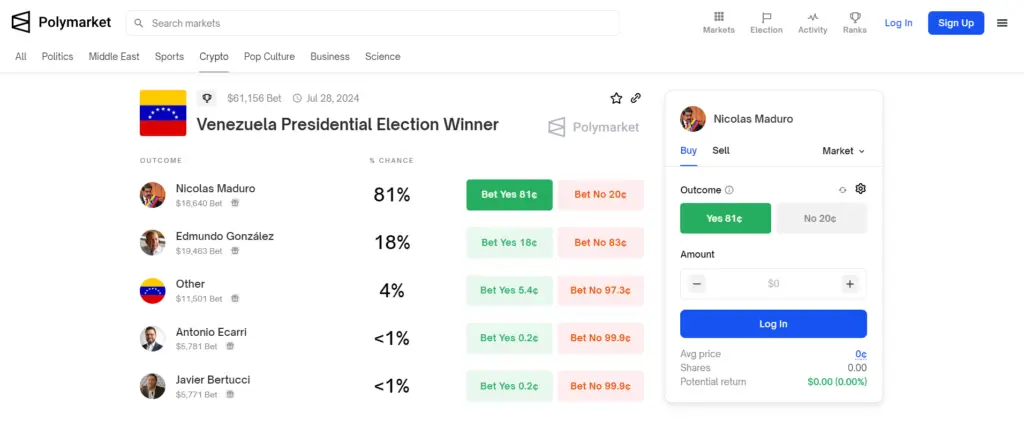Expand the Market order type dropdown
Viewport: 1024px width, 428px height.
[843, 151]
